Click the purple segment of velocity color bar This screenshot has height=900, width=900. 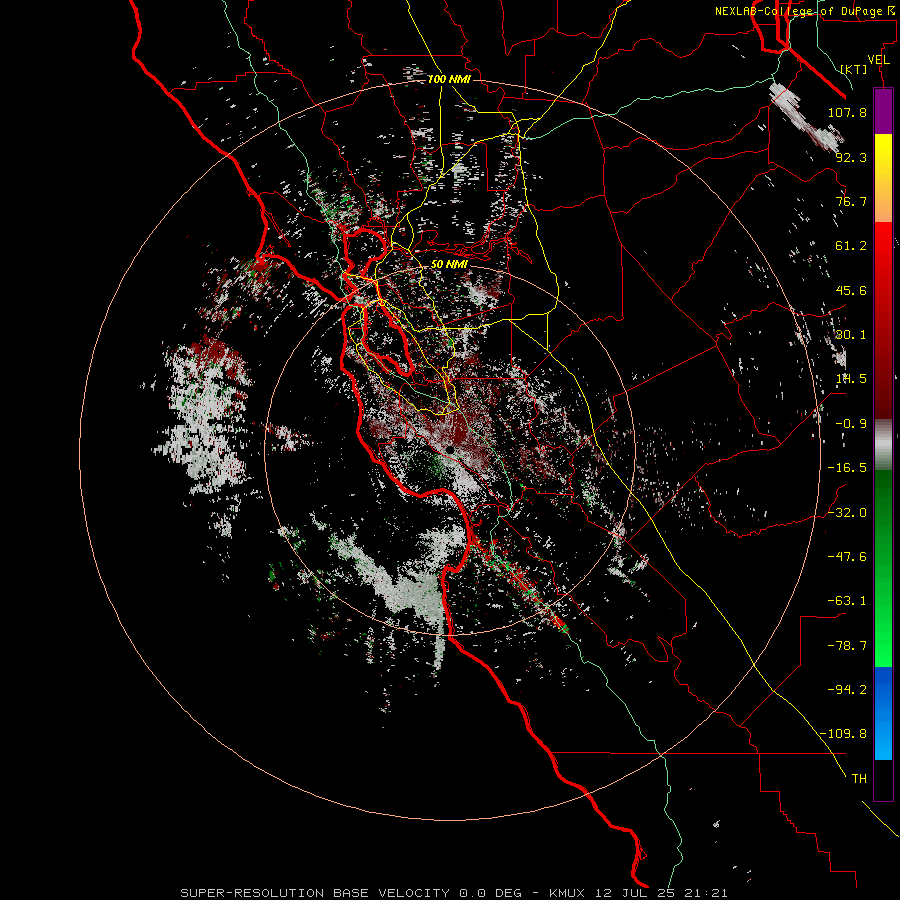point(883,111)
